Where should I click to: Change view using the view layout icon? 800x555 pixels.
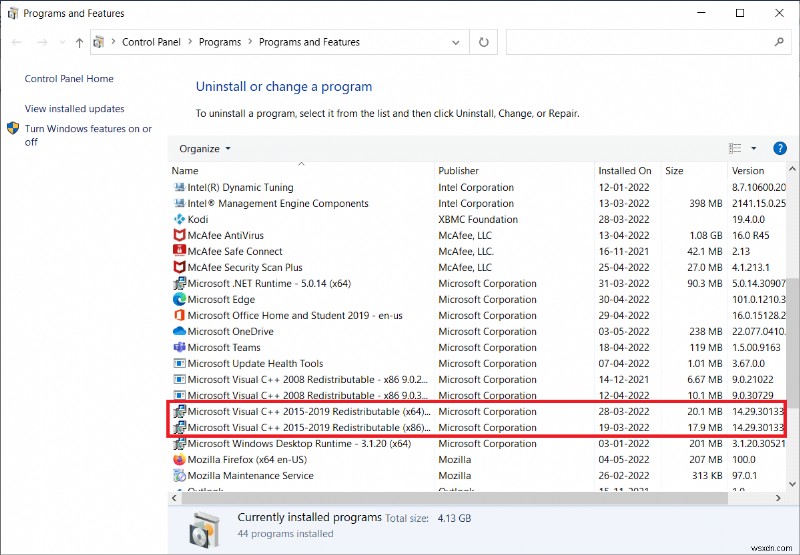735,148
